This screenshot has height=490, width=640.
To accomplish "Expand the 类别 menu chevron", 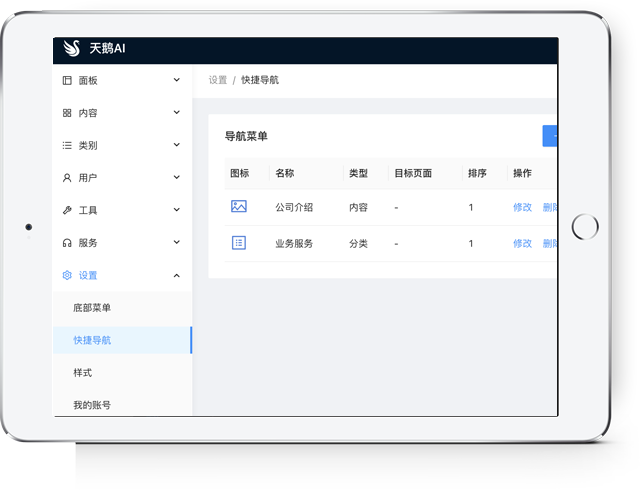I will point(177,145).
